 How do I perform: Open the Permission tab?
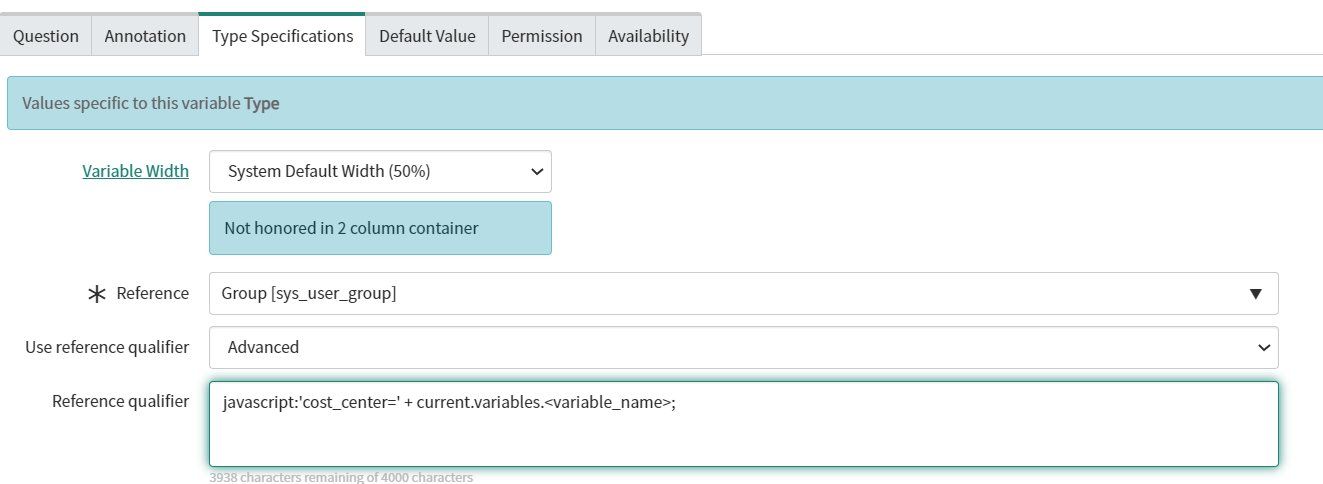(x=542, y=35)
